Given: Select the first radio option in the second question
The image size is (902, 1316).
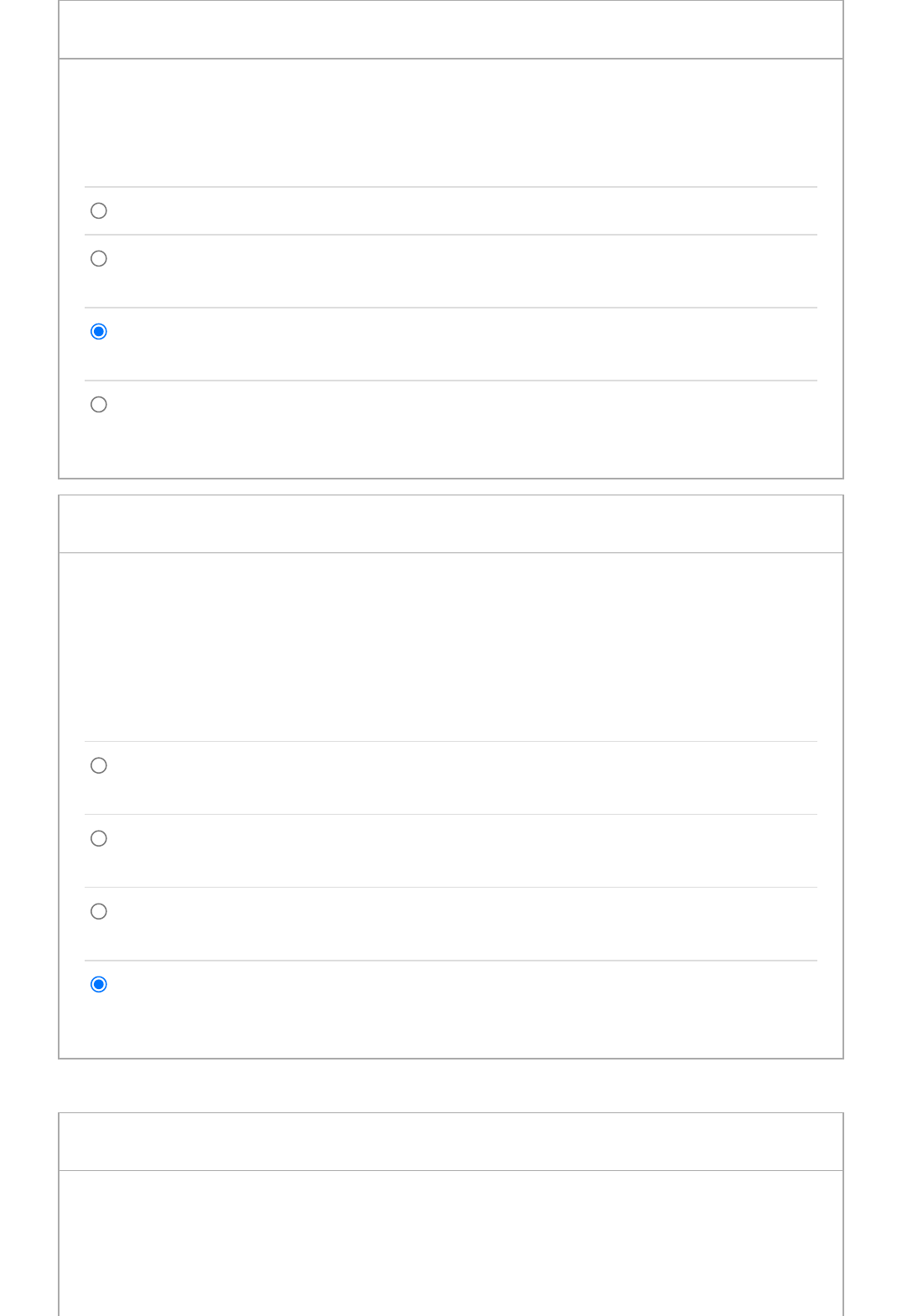Looking at the screenshot, I should [x=99, y=765].
